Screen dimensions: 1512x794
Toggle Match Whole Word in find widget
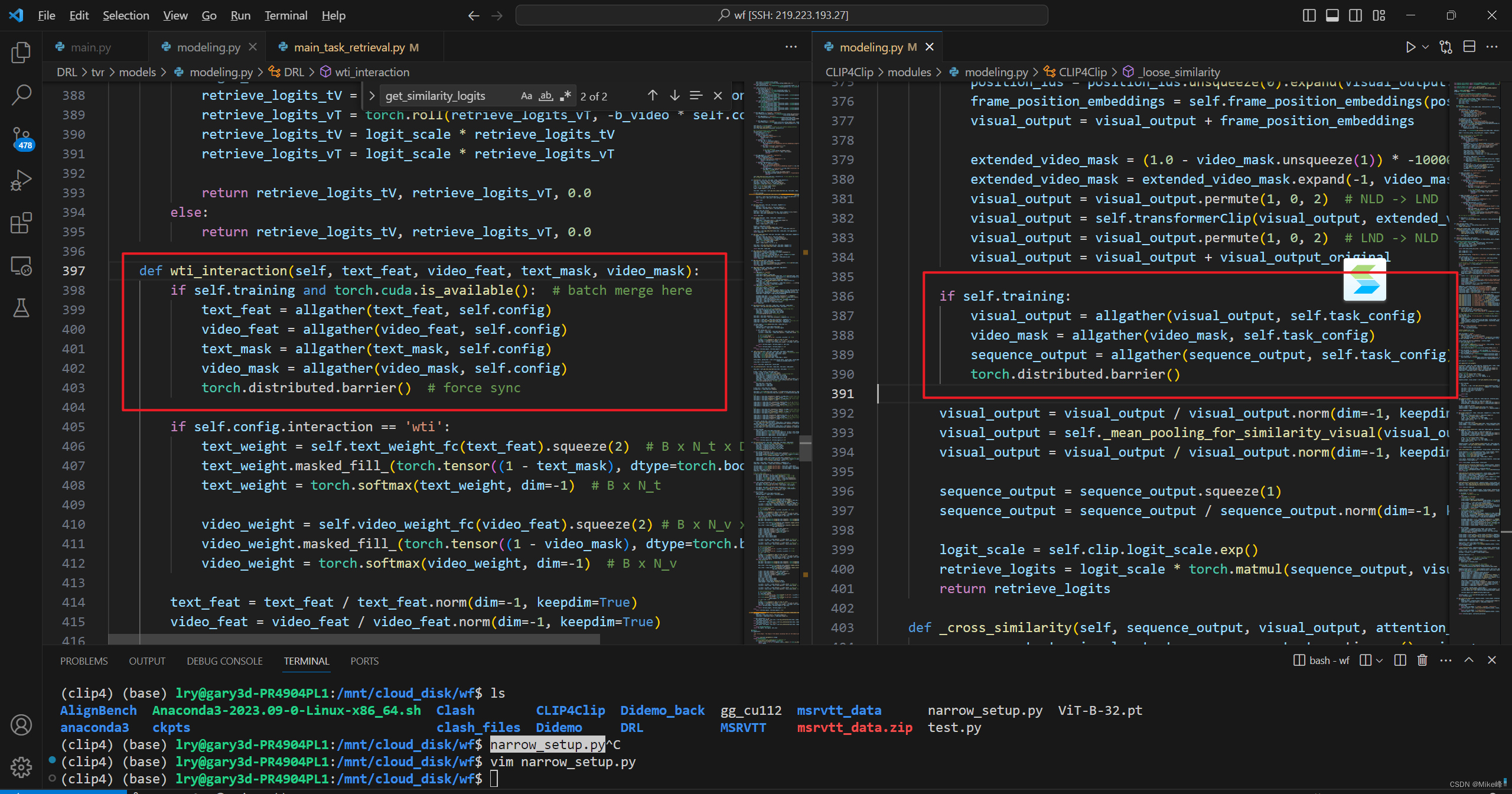pyautogui.click(x=546, y=96)
